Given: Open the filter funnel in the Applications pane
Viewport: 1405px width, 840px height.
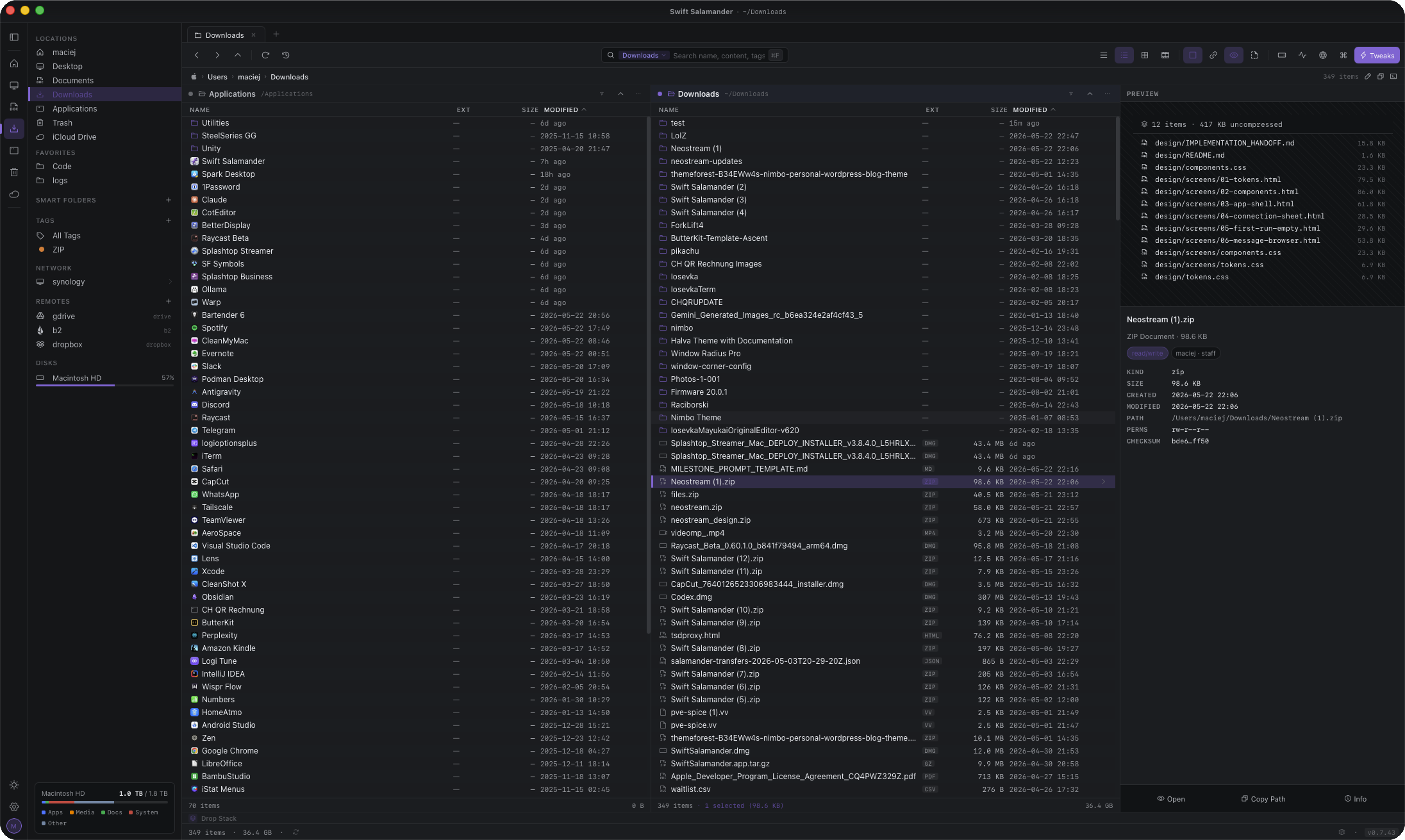Looking at the screenshot, I should (602, 94).
